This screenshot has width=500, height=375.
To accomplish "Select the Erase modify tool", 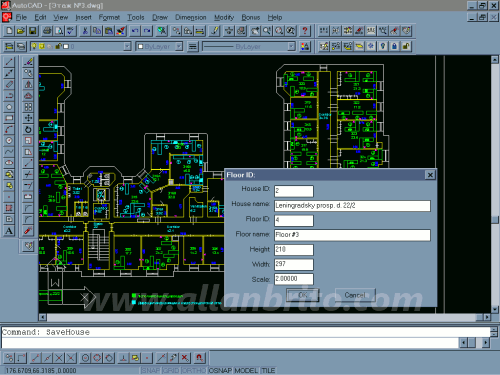I will [28, 62].
